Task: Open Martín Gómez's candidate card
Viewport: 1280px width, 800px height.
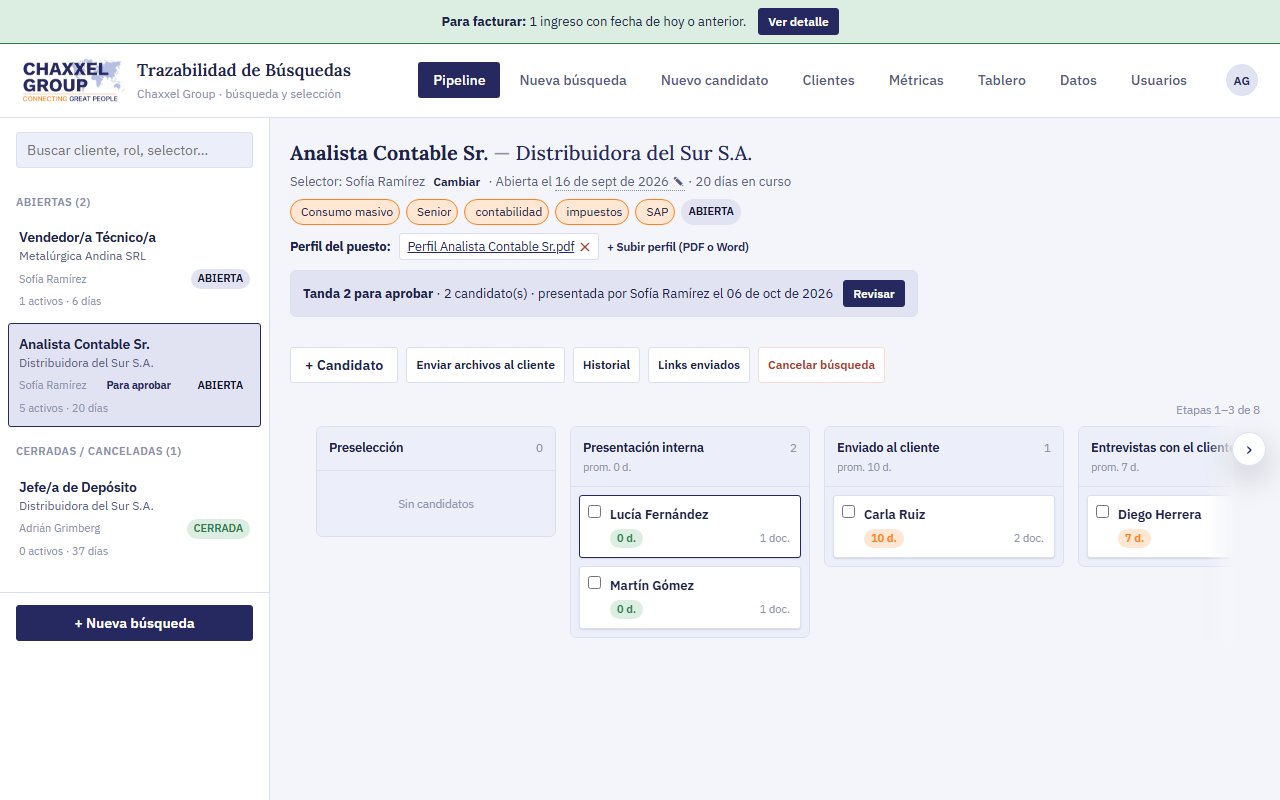Action: point(690,598)
